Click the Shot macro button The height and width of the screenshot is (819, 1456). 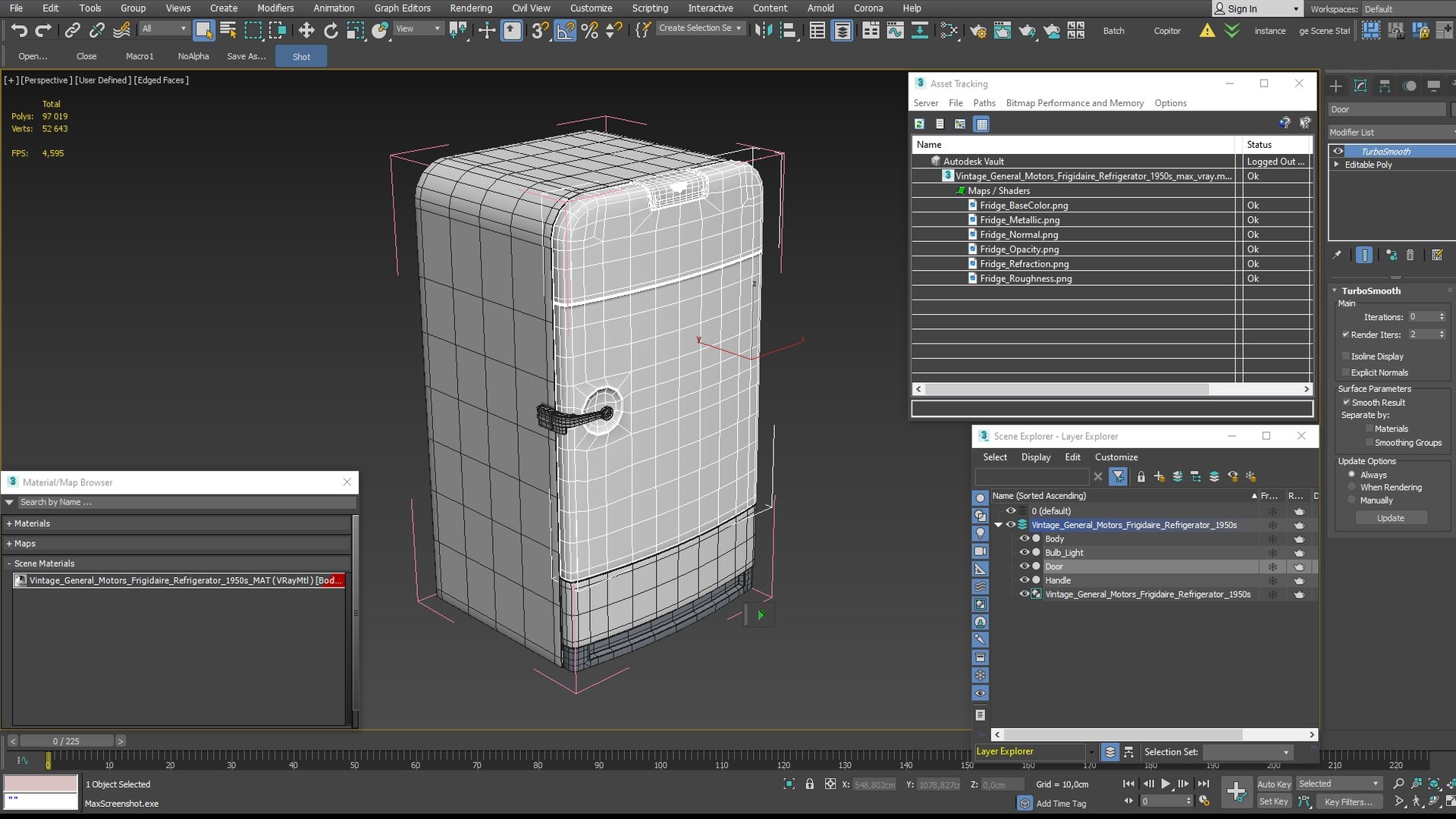tap(301, 57)
